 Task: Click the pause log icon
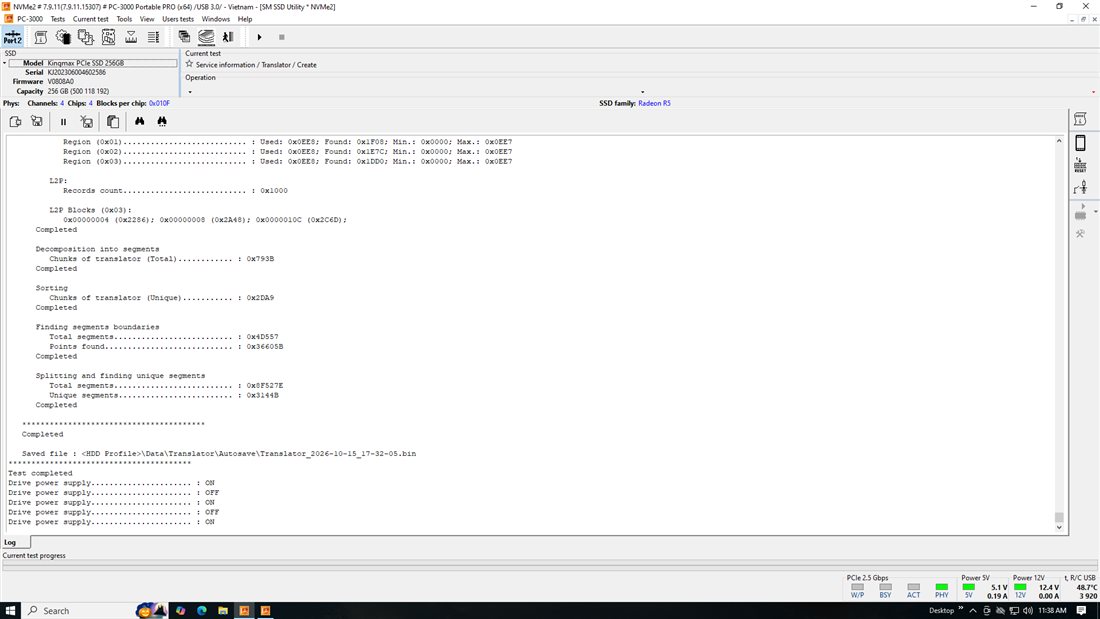63,121
